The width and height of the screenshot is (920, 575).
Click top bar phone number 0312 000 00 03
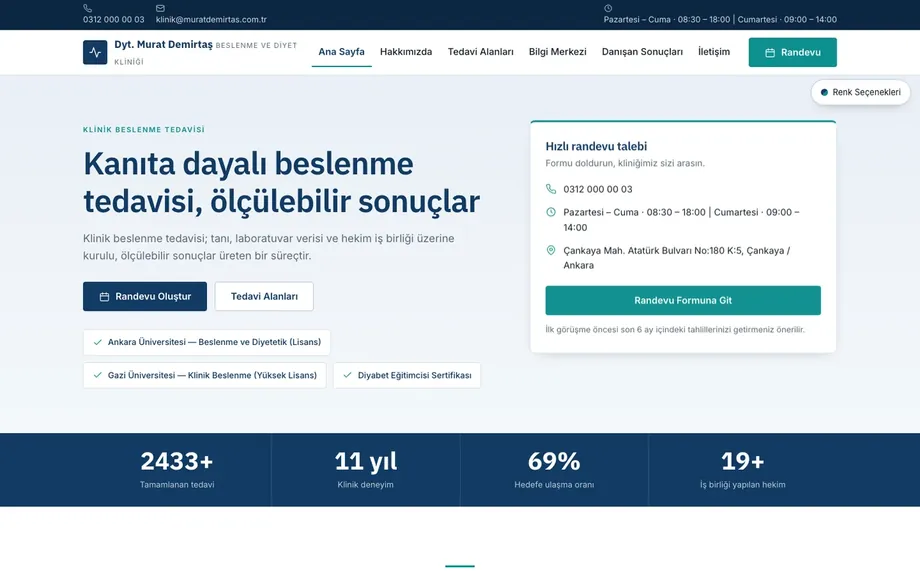click(113, 19)
